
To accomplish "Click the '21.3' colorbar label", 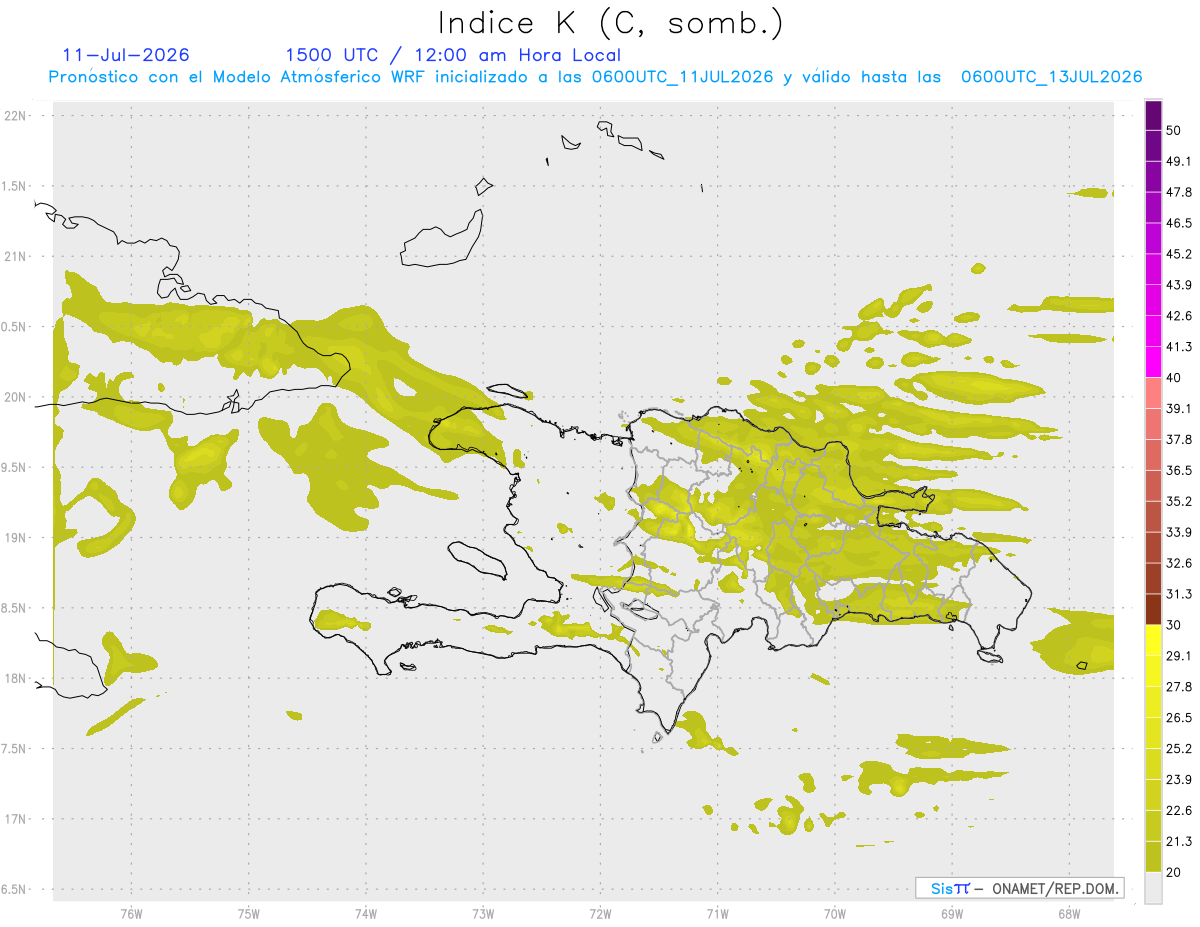I will (x=1179, y=841).
